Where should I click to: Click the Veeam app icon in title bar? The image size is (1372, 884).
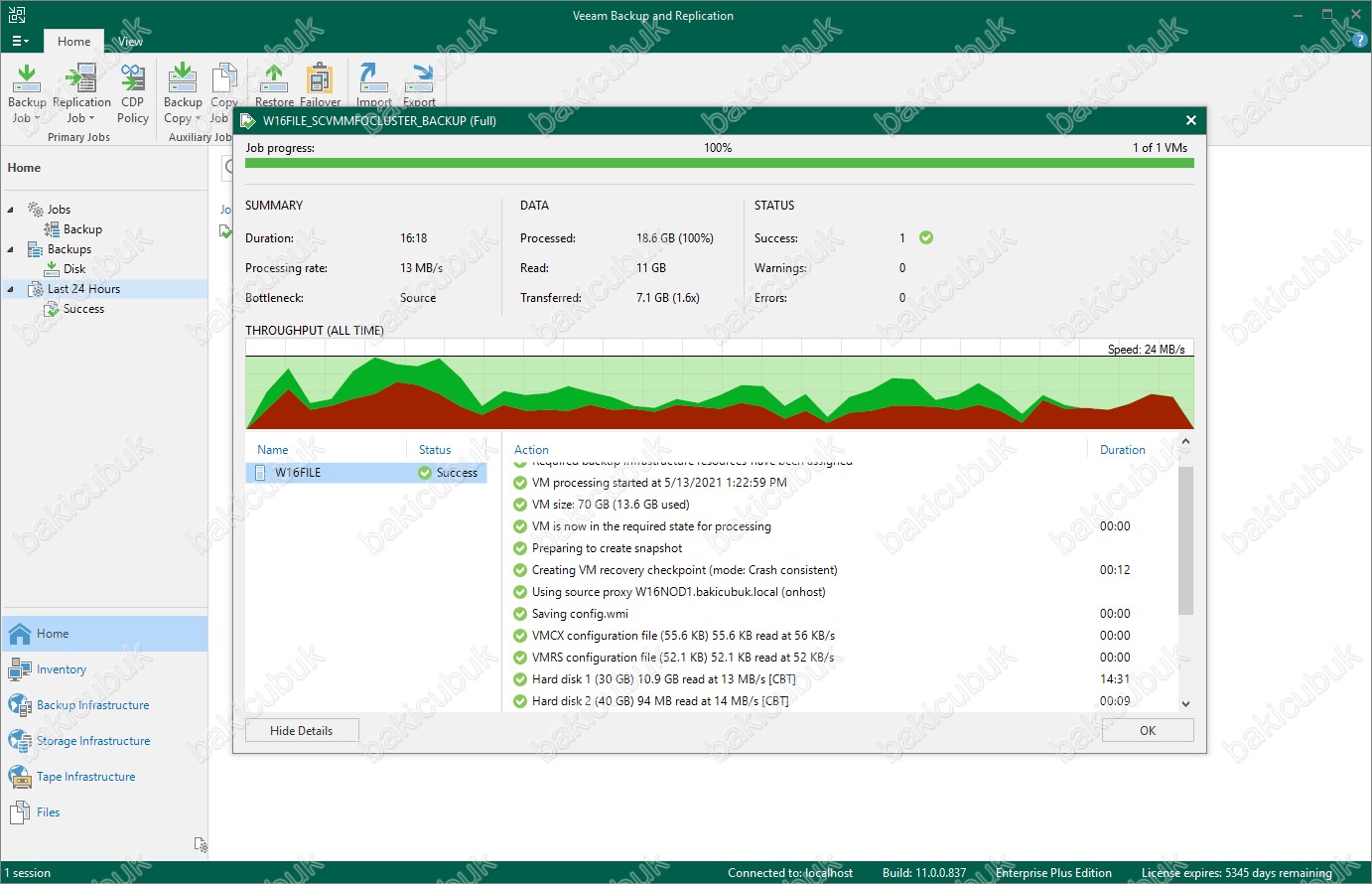[16, 15]
